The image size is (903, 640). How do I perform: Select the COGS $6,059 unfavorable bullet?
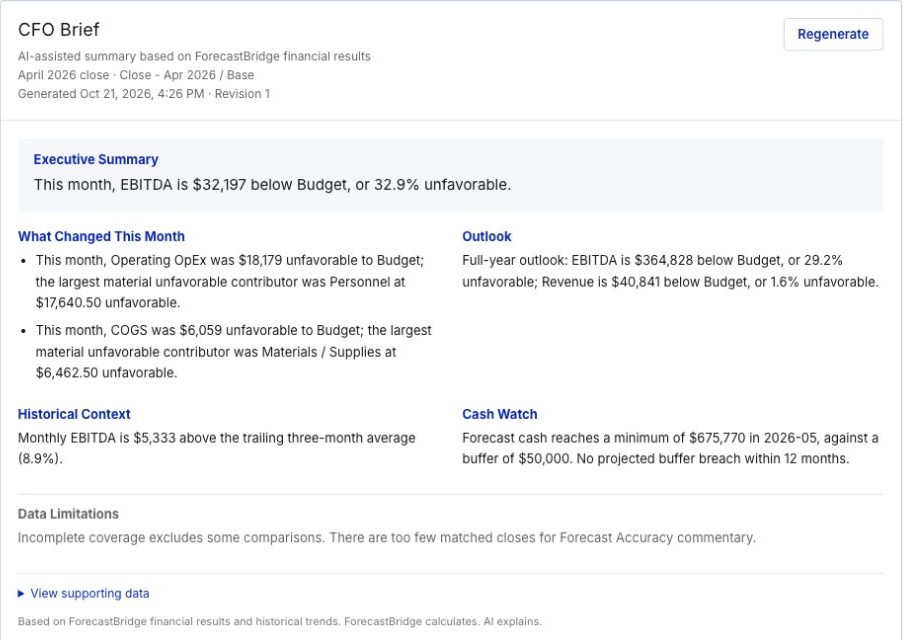(234, 351)
